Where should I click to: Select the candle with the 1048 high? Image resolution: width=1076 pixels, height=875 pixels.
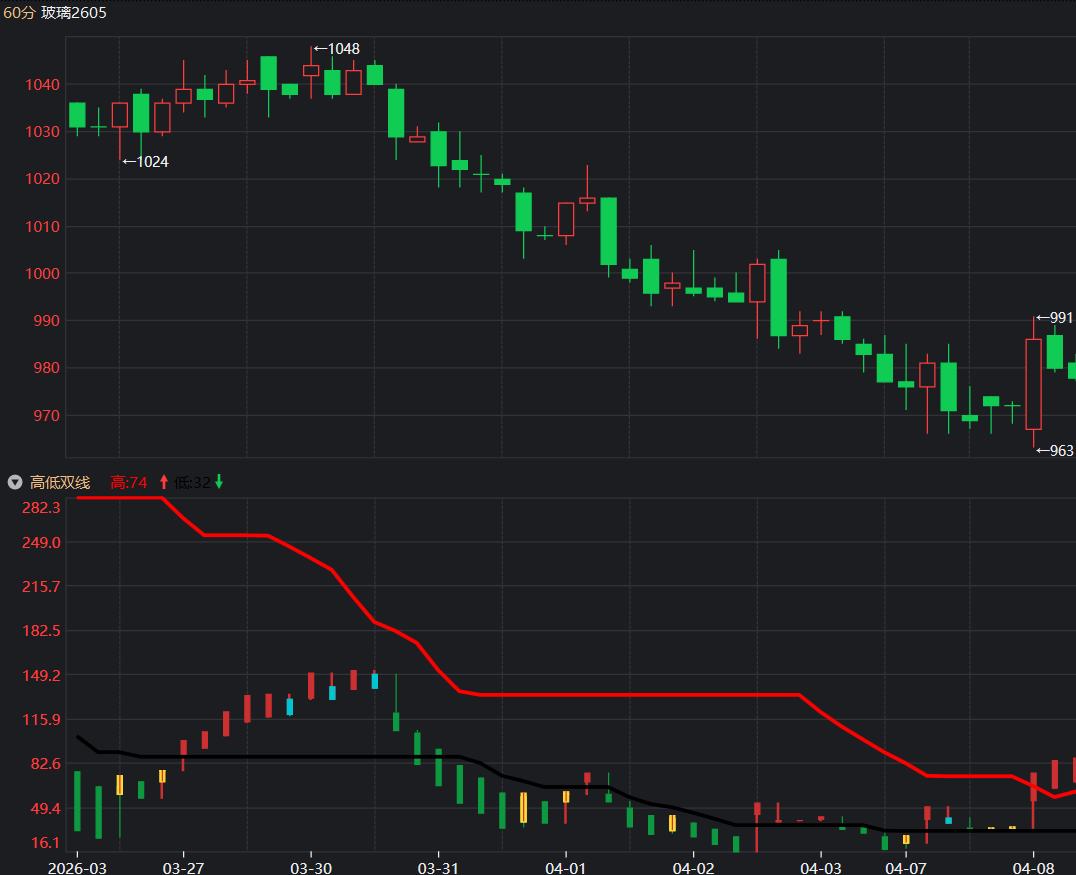click(311, 71)
